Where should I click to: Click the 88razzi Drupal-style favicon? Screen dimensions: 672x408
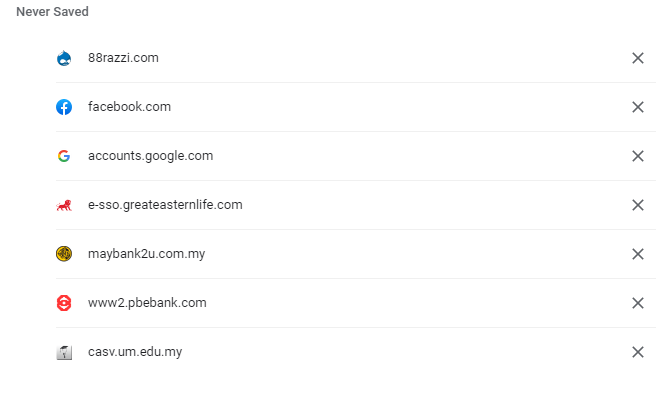pos(64,58)
